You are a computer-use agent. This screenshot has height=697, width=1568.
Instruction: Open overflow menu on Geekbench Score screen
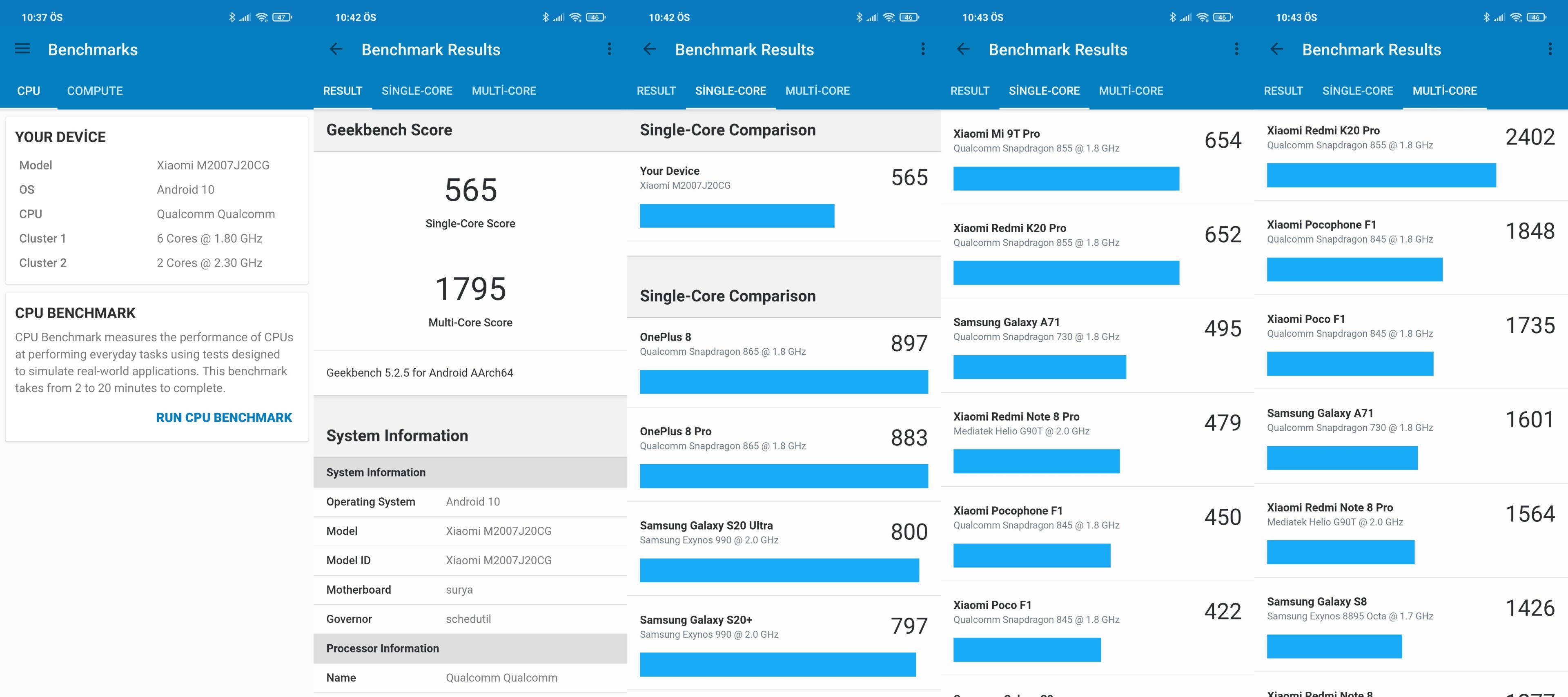609,49
